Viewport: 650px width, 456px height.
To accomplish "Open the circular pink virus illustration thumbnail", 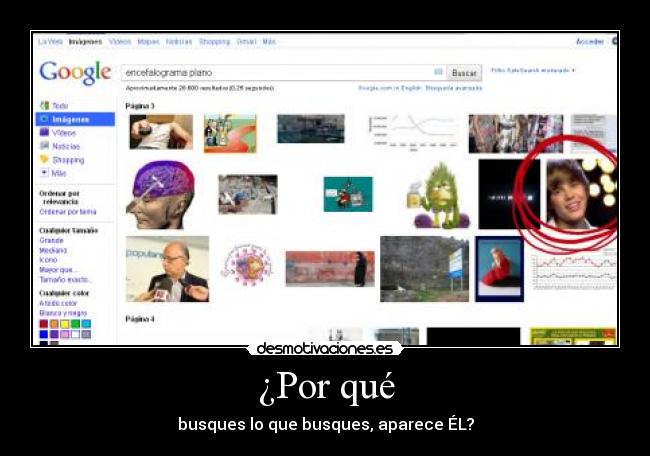I will point(247,265).
